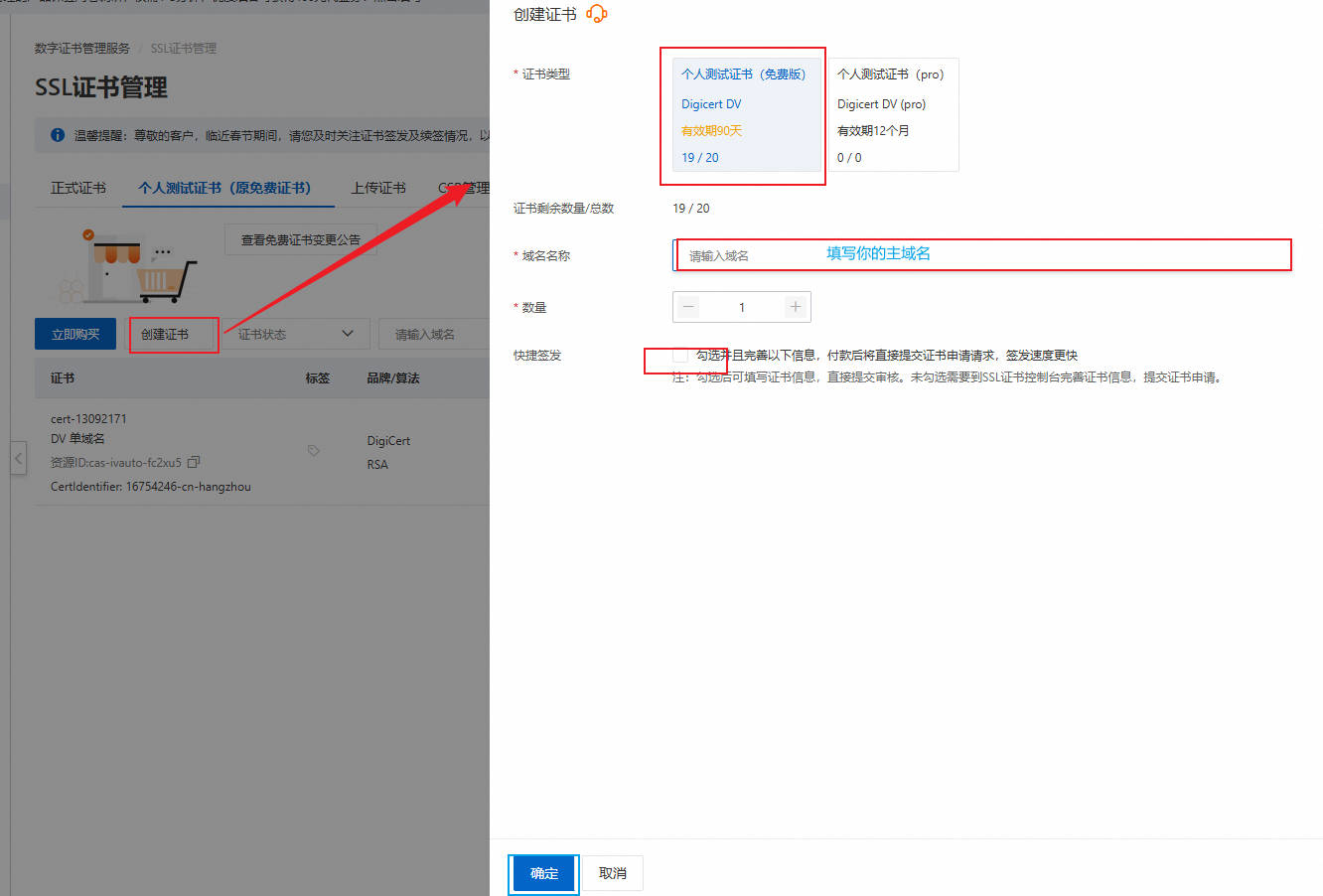
Task: Switch to the 上传证书 tab
Action: (377, 187)
